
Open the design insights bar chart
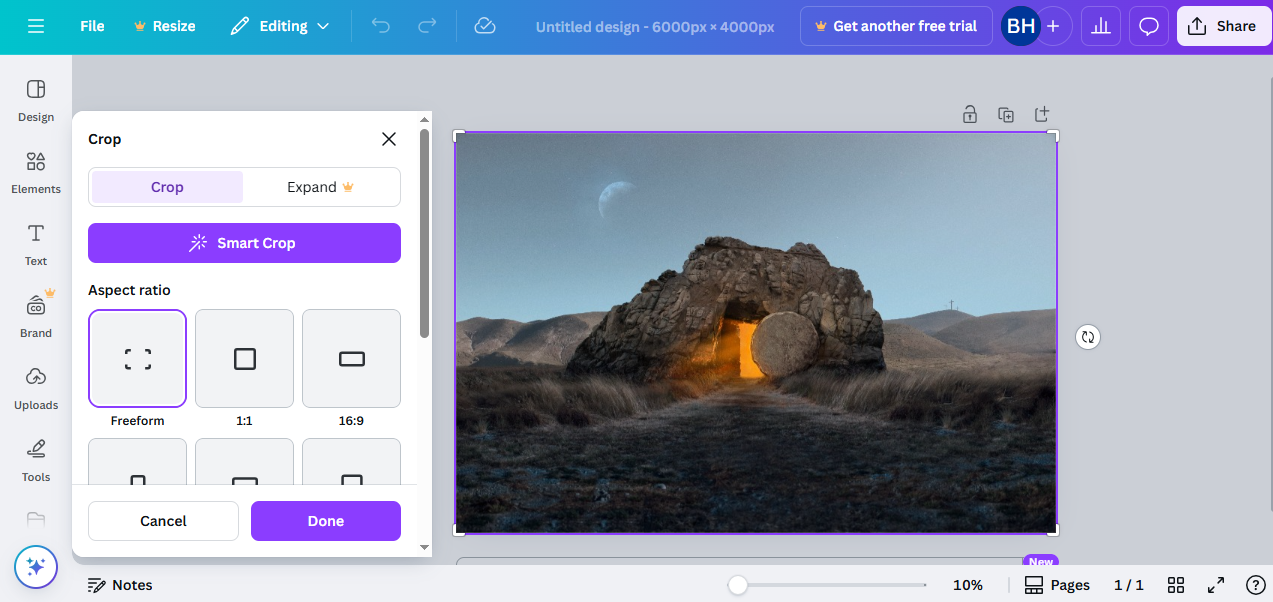pos(1100,26)
